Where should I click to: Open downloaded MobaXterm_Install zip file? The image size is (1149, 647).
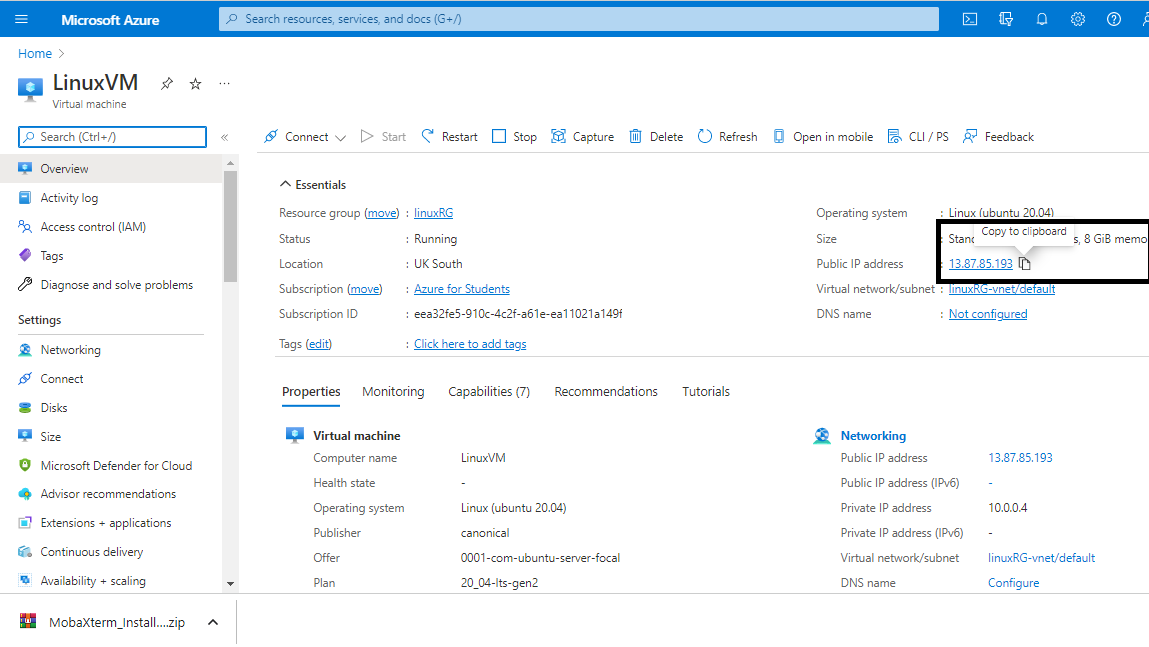(103, 622)
